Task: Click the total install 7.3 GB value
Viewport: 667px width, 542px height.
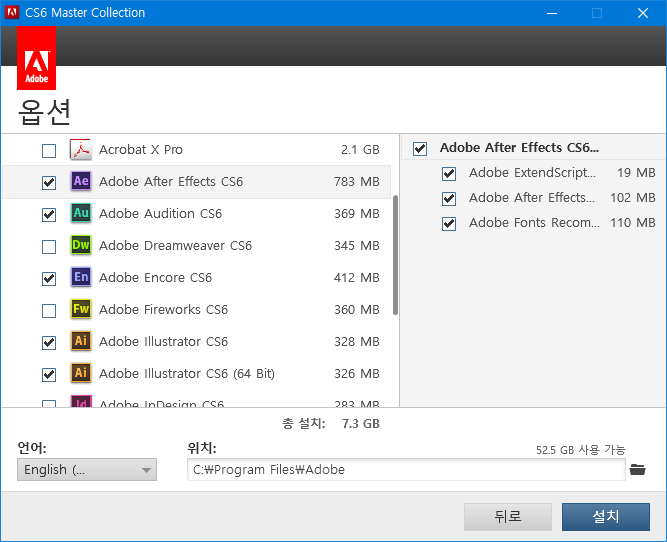Action: (361, 424)
